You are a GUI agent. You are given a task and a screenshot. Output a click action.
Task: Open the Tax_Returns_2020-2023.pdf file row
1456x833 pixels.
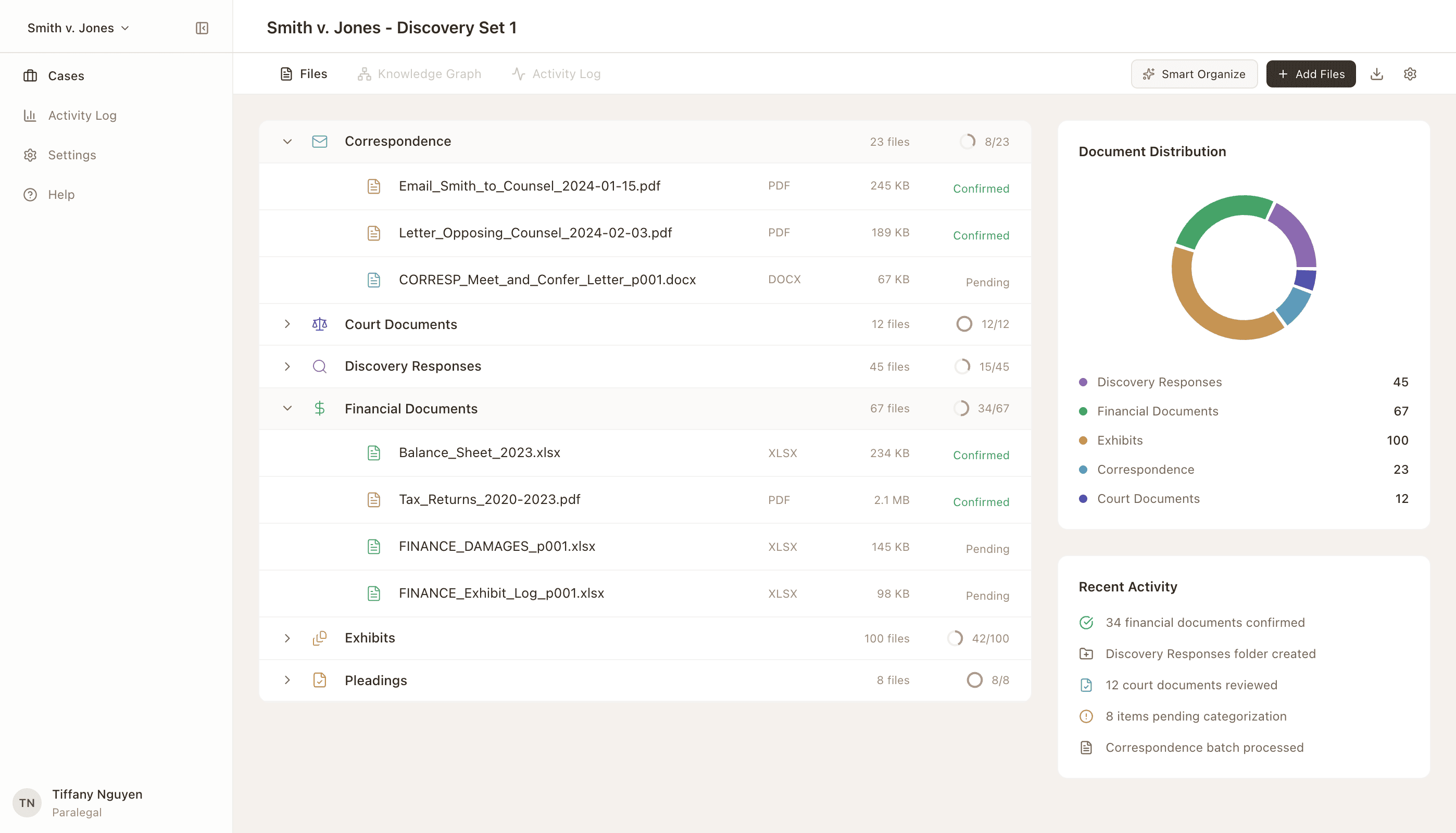point(489,499)
